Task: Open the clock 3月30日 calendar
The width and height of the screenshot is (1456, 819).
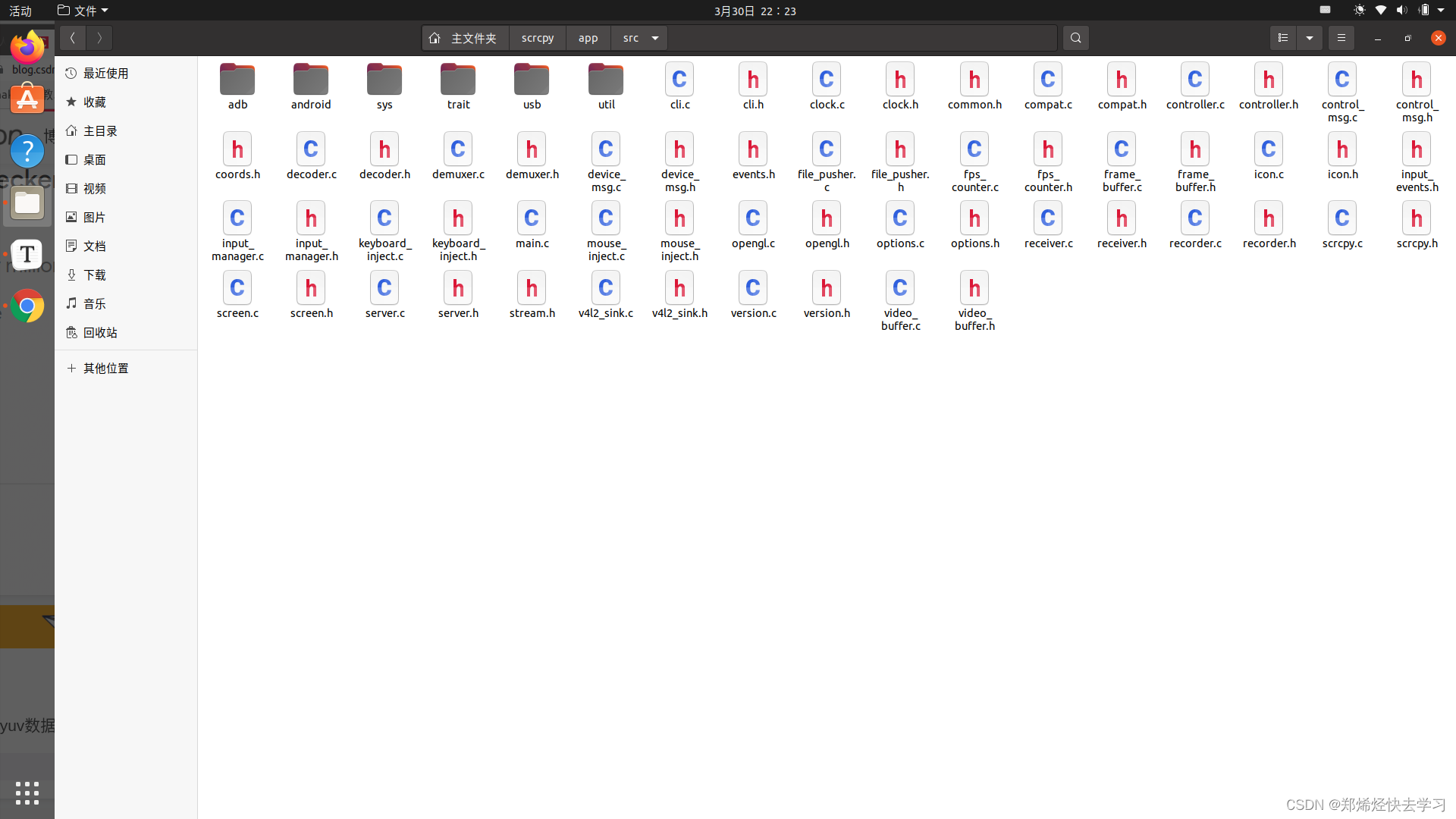Action: coord(755,11)
